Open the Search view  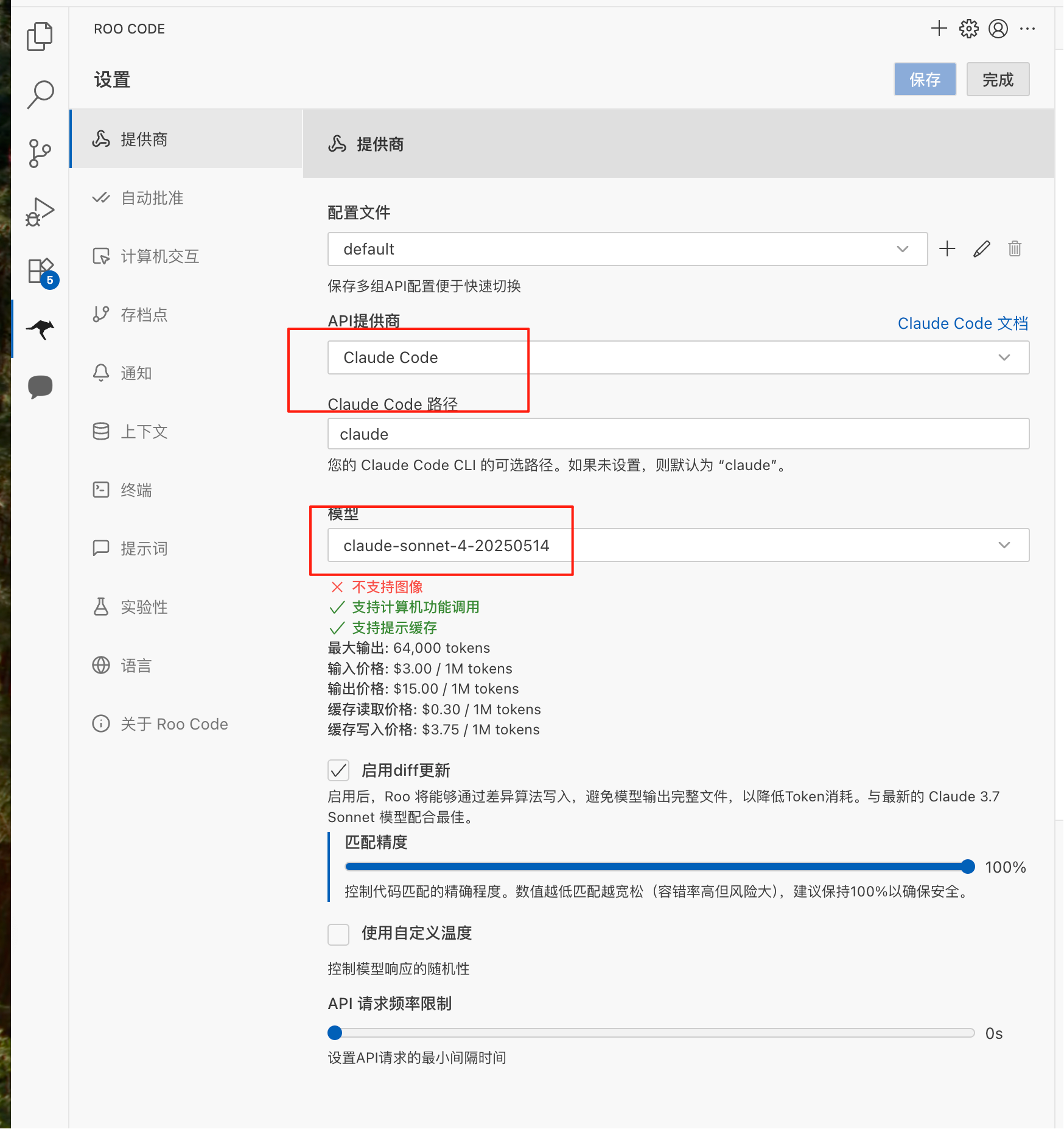[40, 95]
